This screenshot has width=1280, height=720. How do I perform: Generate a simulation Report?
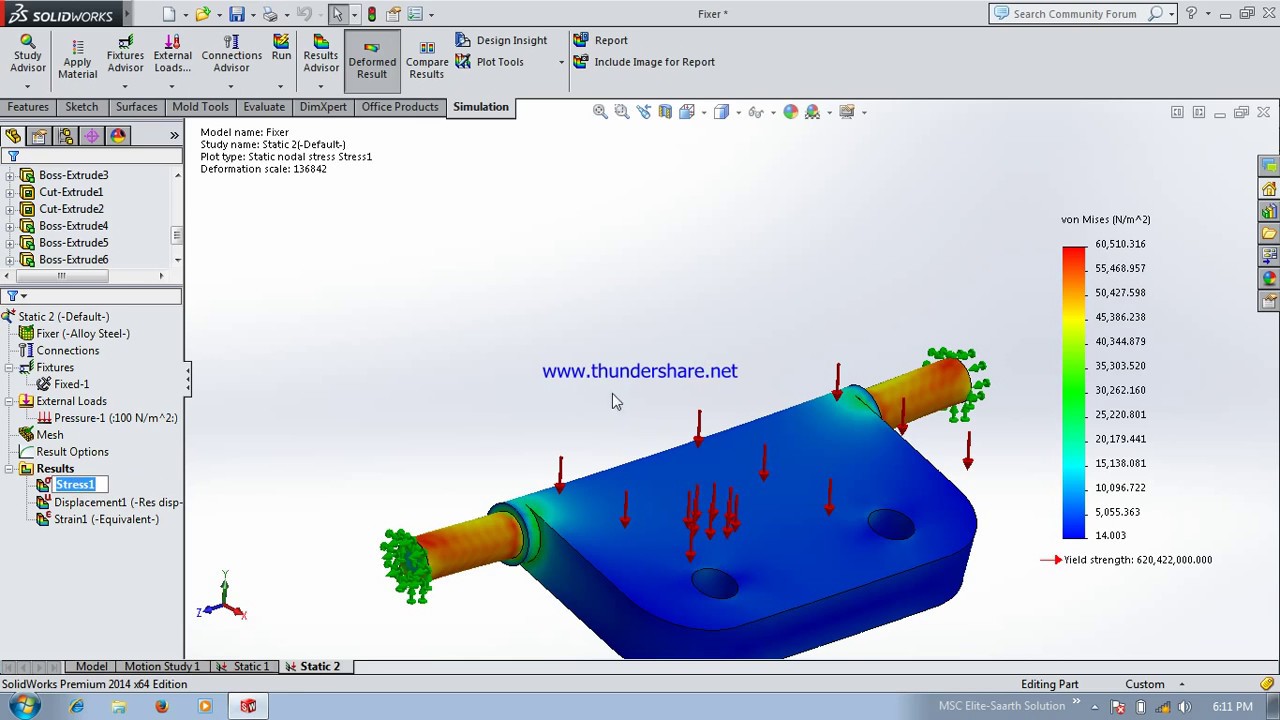(601, 40)
